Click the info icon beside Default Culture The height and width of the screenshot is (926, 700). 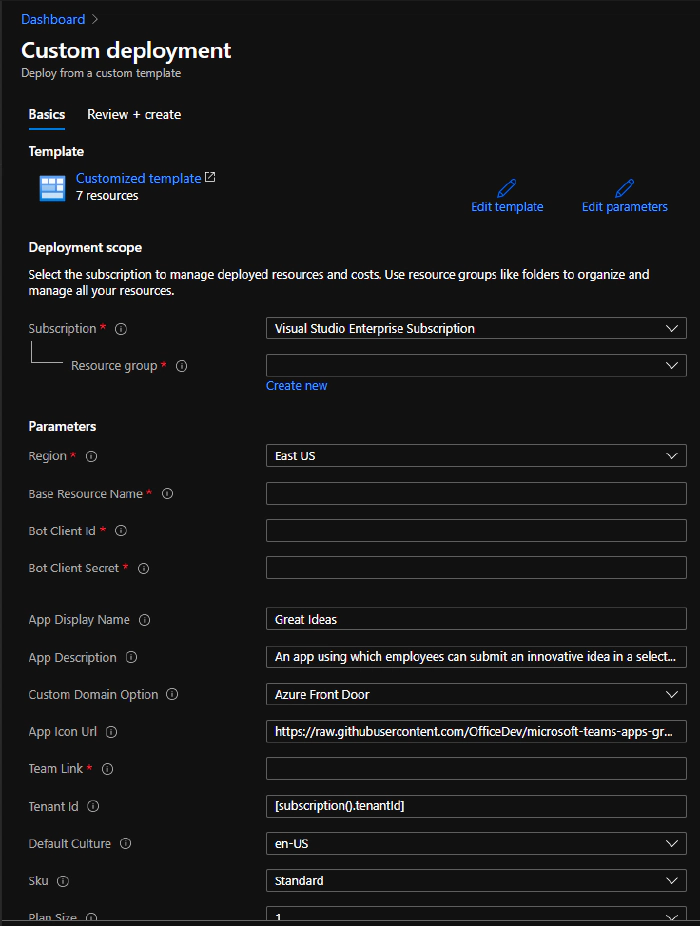(x=126, y=843)
